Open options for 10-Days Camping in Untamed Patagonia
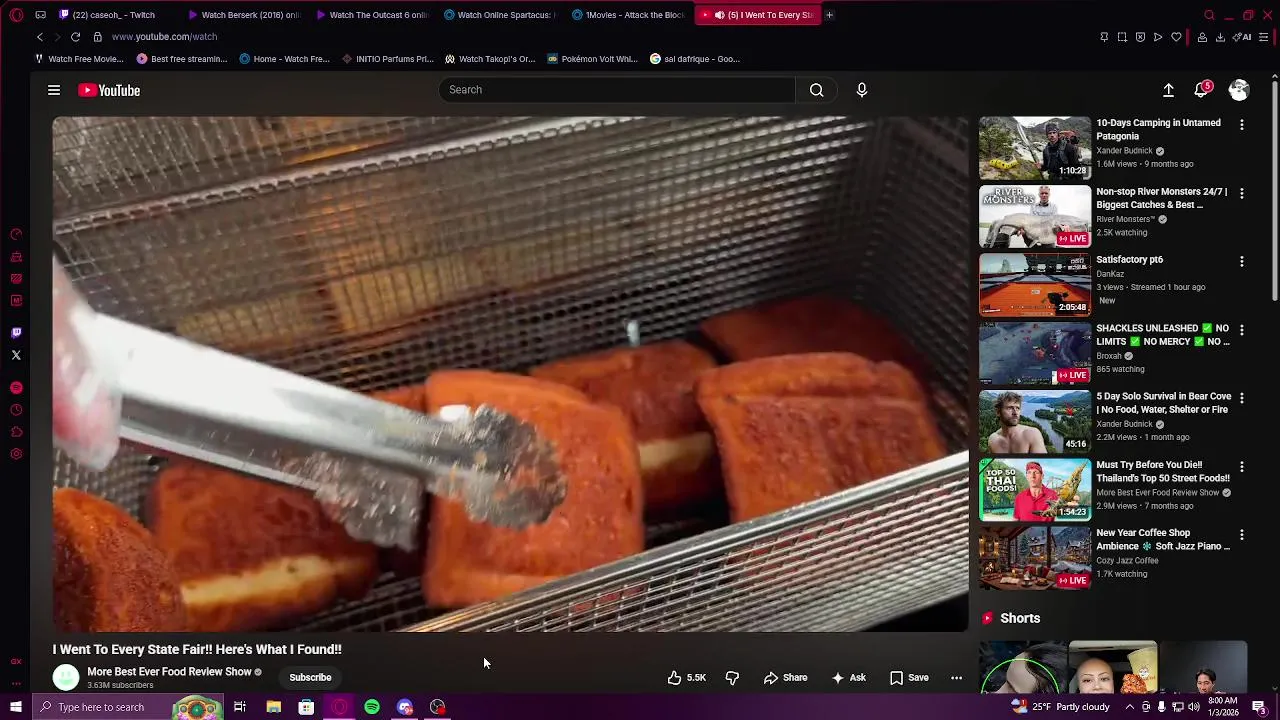 pyautogui.click(x=1242, y=125)
